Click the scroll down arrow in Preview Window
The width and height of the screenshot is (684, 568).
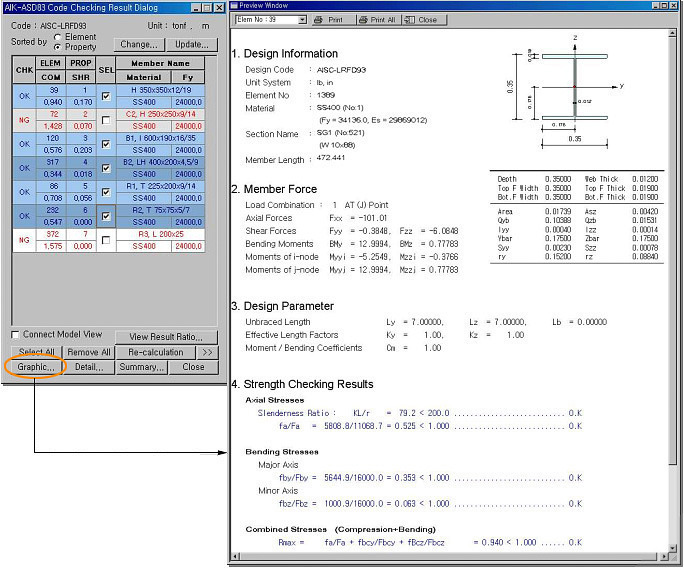click(x=672, y=548)
